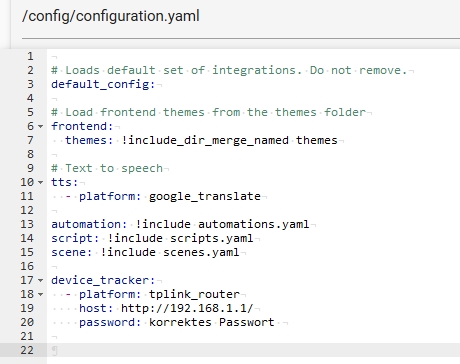Select line number 1 in gutter
The width and height of the screenshot is (460, 364).
(30, 56)
